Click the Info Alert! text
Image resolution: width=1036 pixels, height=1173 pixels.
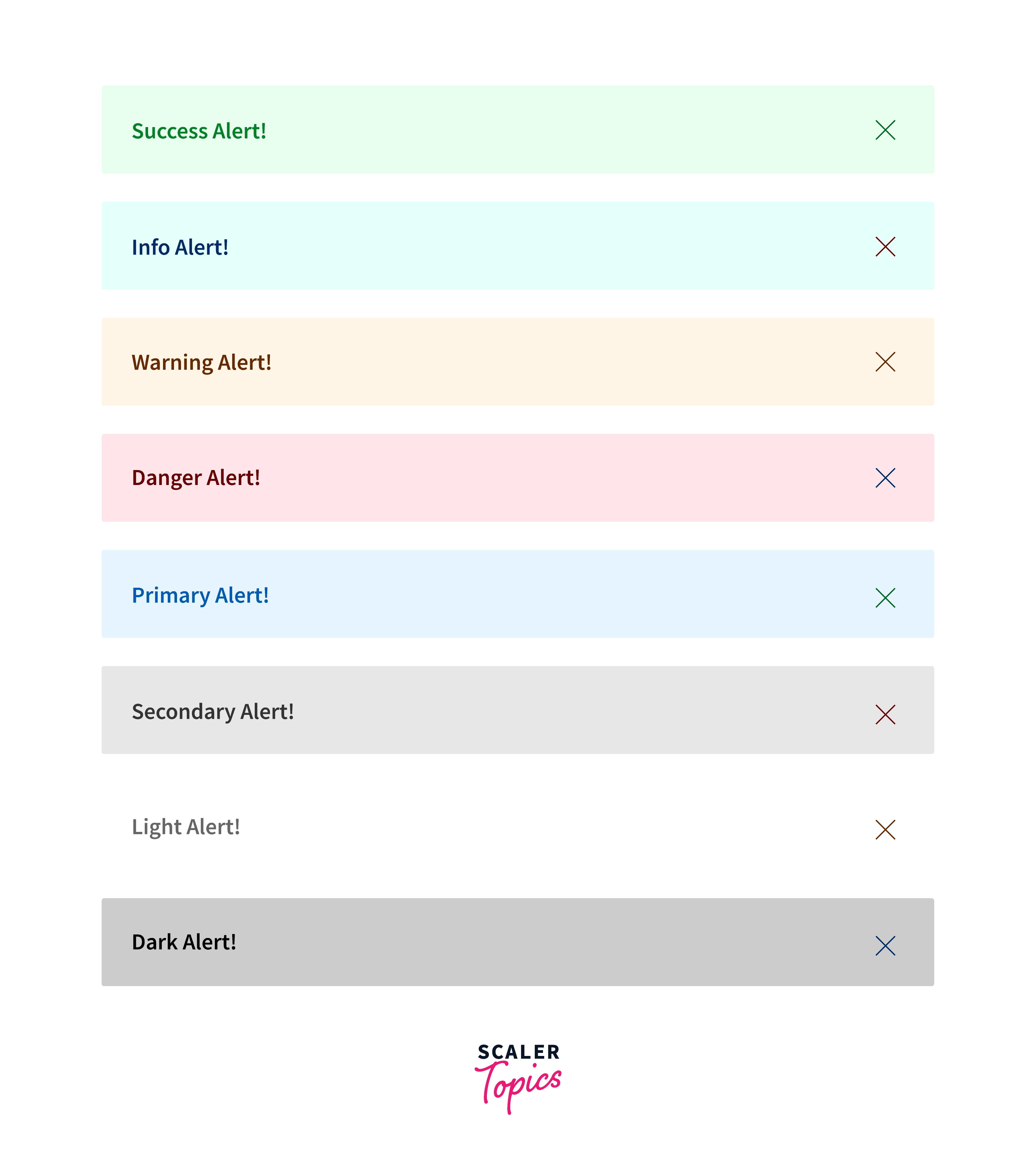point(180,247)
